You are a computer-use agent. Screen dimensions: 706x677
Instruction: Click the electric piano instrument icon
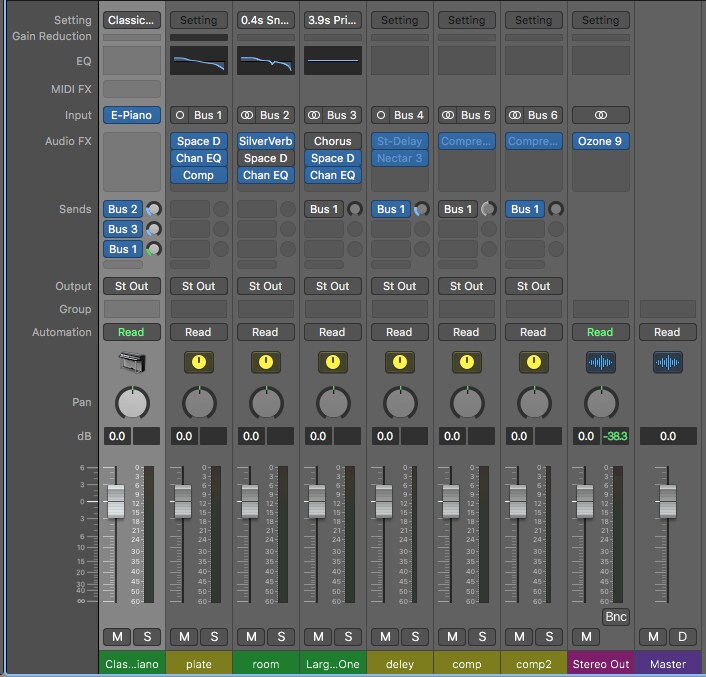coord(132,362)
